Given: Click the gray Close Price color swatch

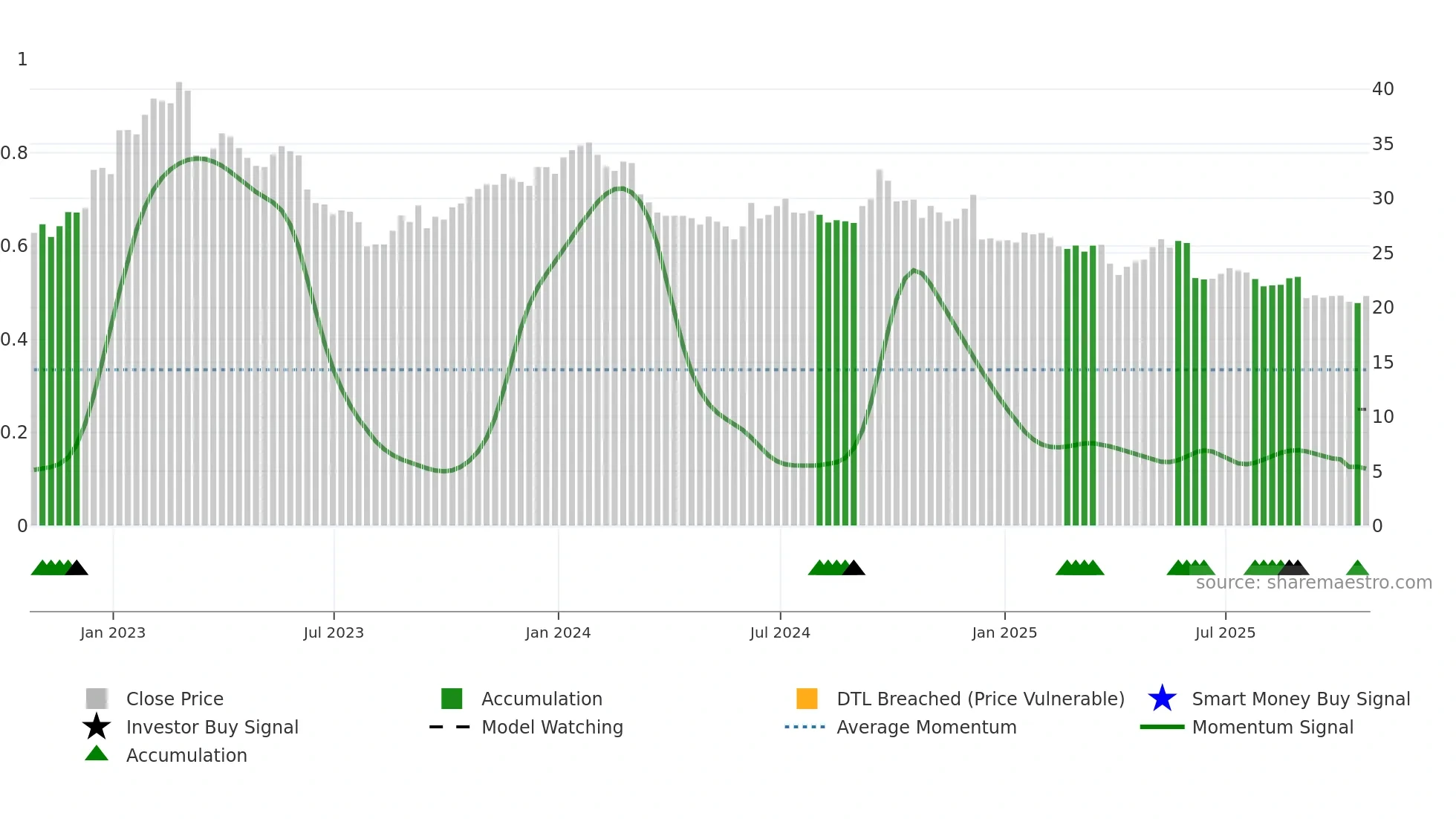Looking at the screenshot, I should [x=97, y=699].
